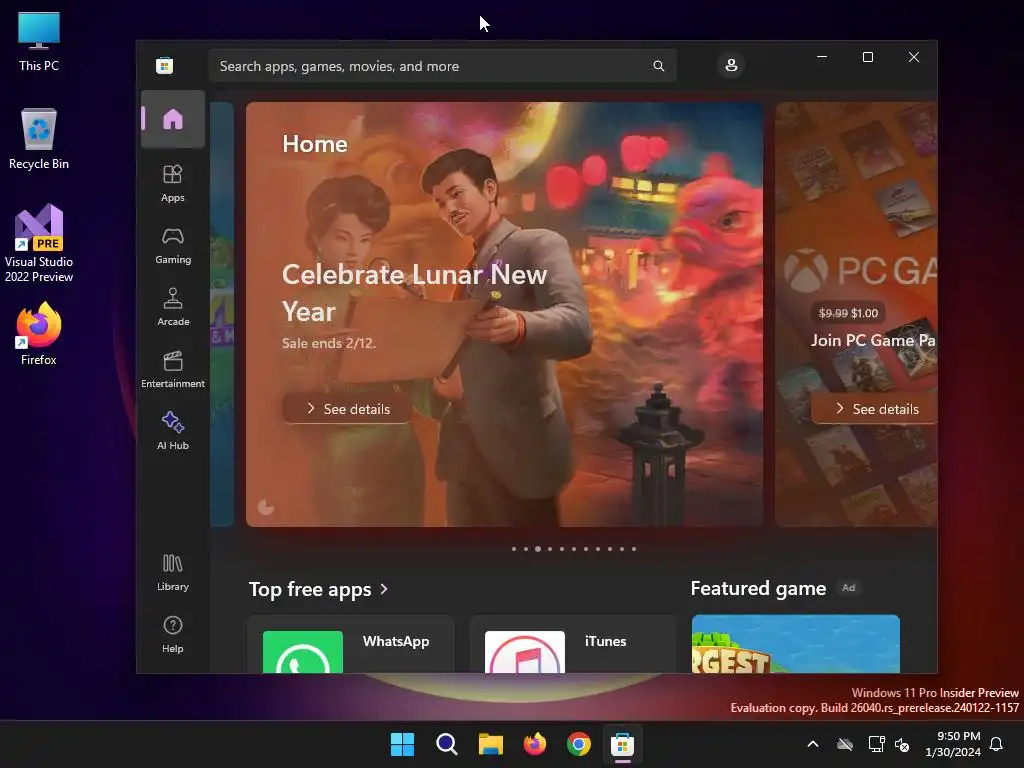Select This PC desktop icon
The width and height of the screenshot is (1024, 768).
(39, 42)
